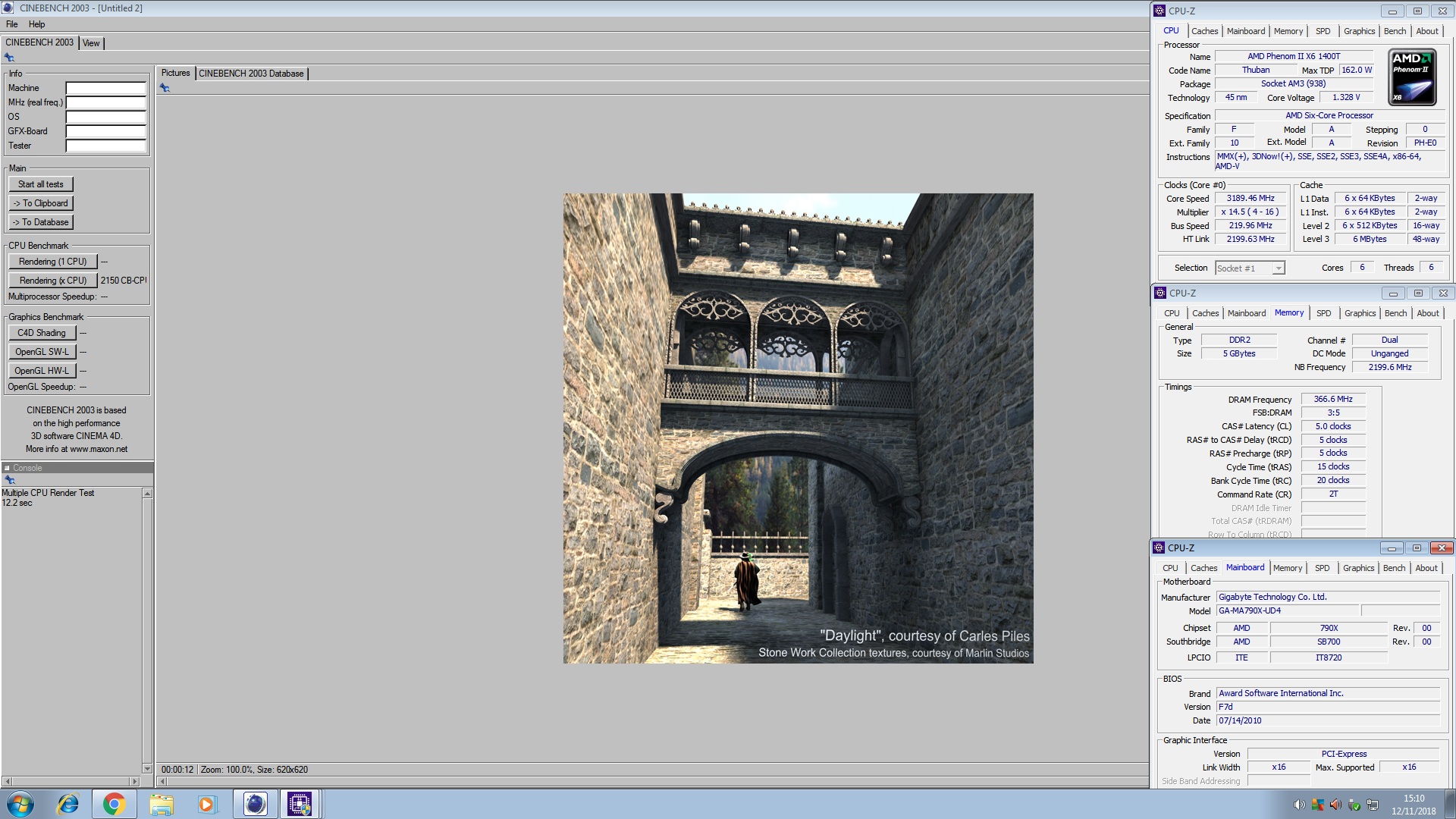Click the OS input field
1456x819 pixels.
105,117
